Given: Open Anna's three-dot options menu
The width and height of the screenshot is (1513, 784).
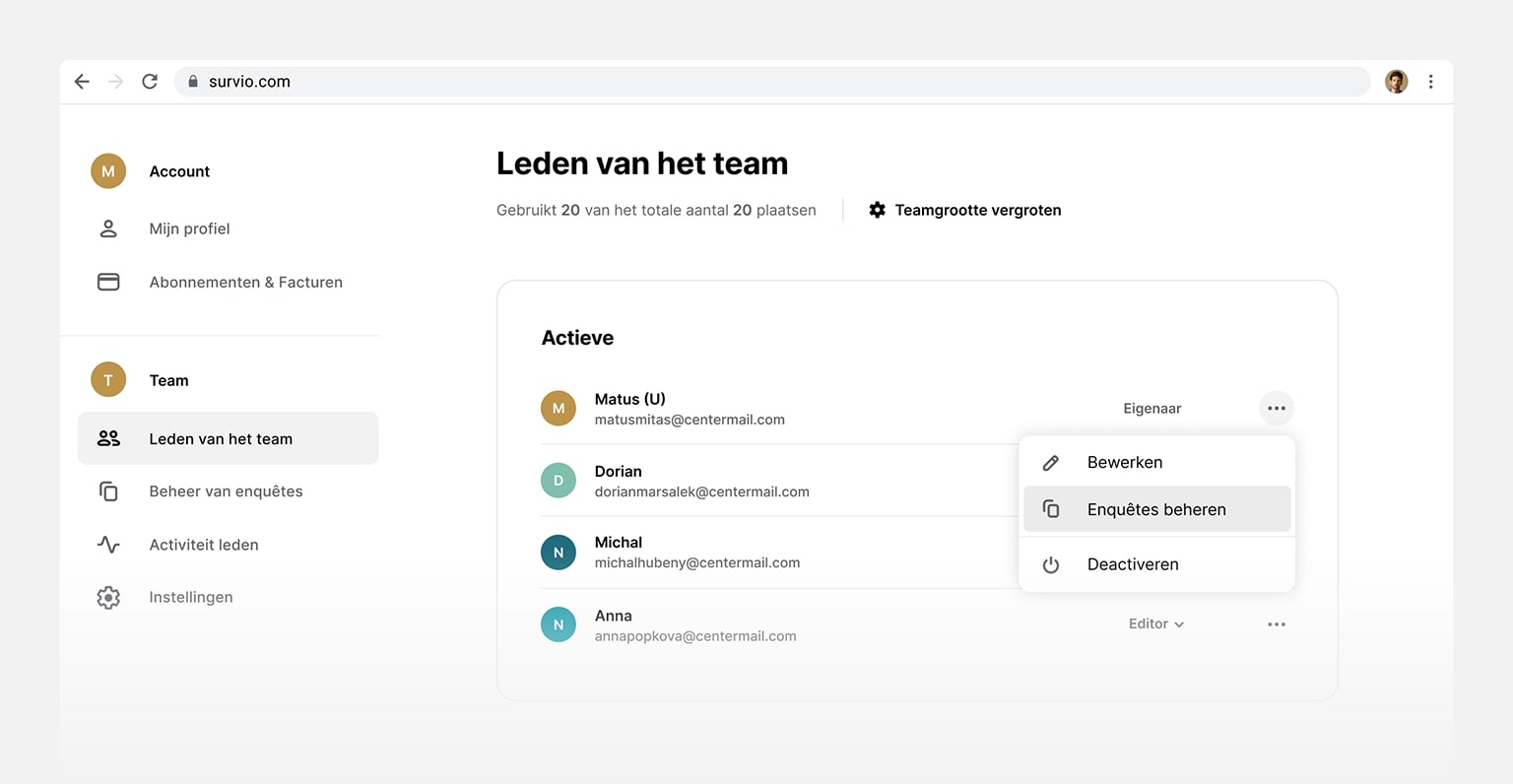Looking at the screenshot, I should [x=1277, y=623].
